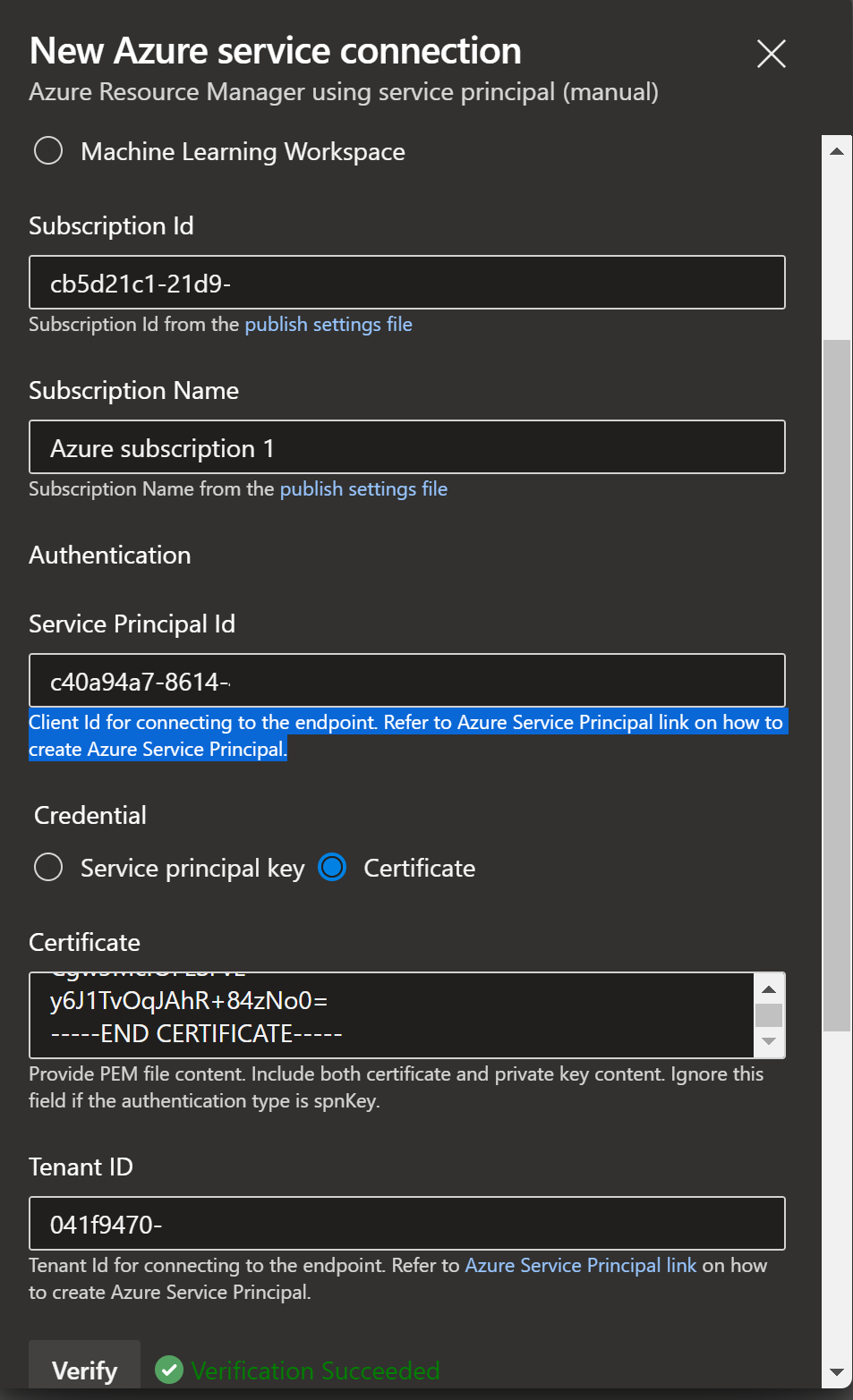Screen dimensions: 853x1400
Task: Click the Subscription Name label
Action: pyautogui.click(x=133, y=390)
